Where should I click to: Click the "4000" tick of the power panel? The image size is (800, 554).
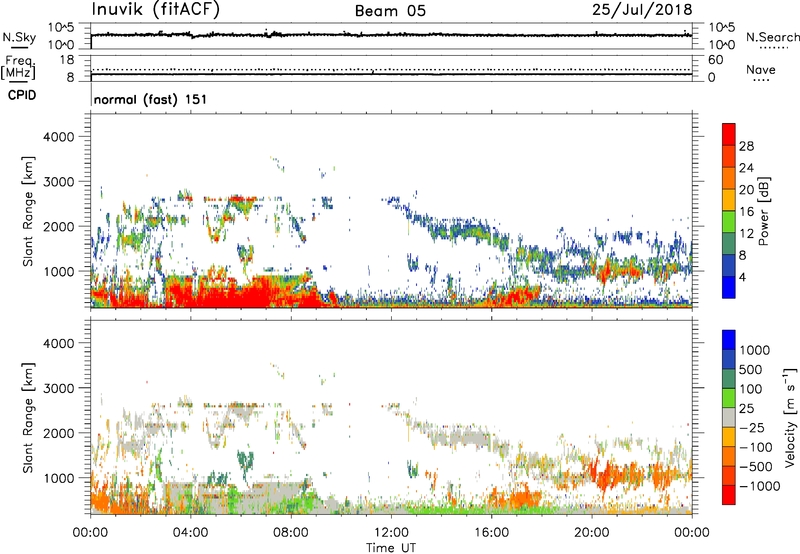coord(59,137)
